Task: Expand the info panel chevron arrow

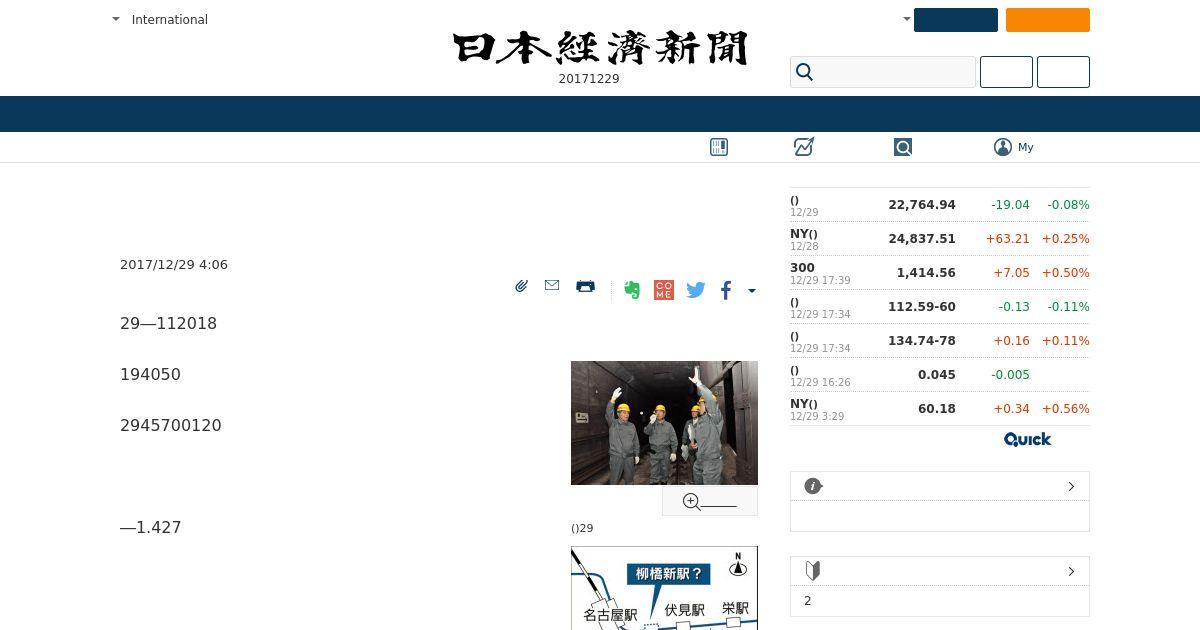Action: (1071, 486)
